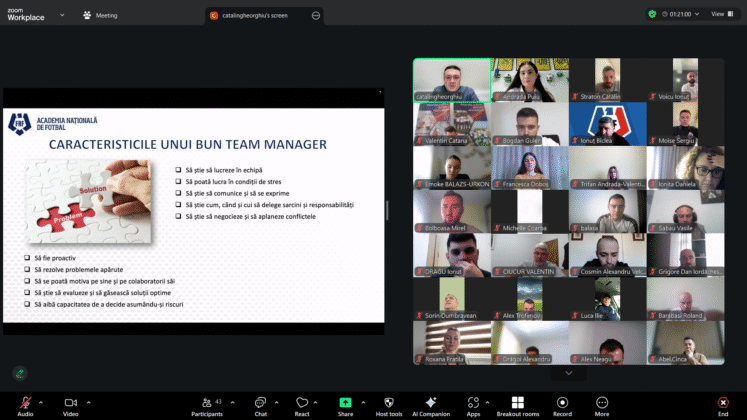
Task: Unmute the microphone with the Audio button
Action: [24, 403]
